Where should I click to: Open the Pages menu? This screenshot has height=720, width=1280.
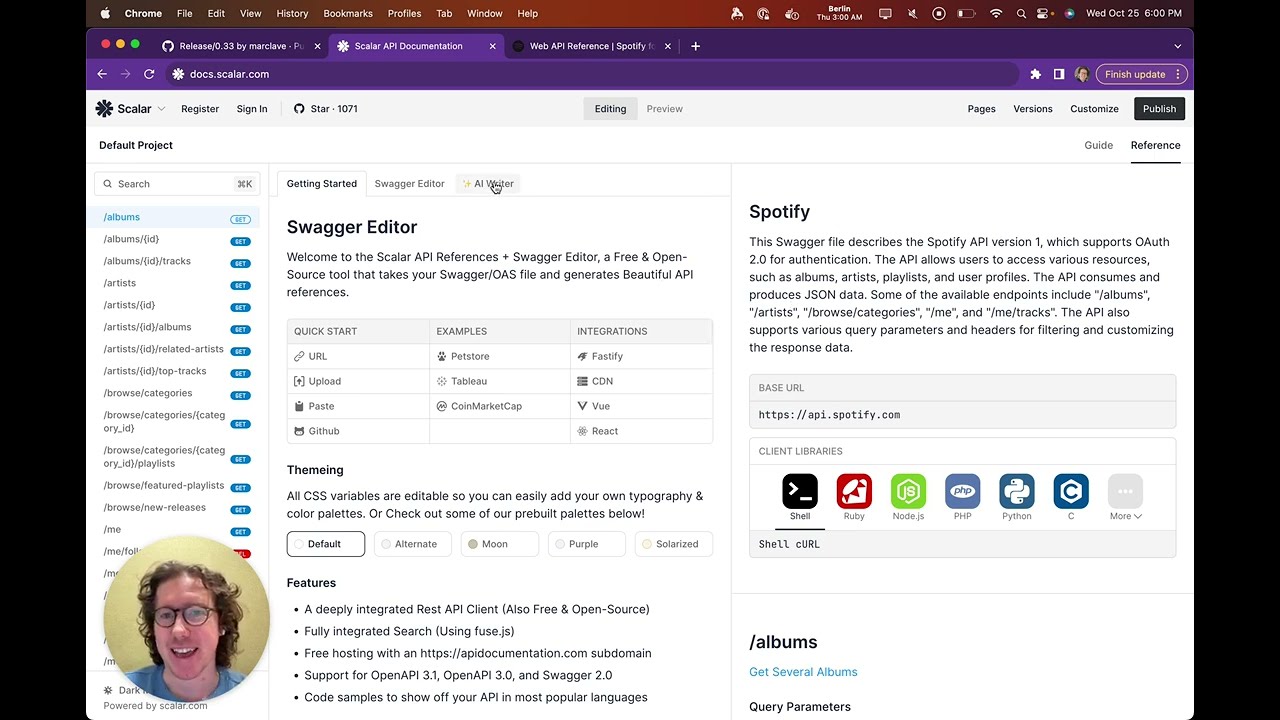pyautogui.click(x=981, y=109)
